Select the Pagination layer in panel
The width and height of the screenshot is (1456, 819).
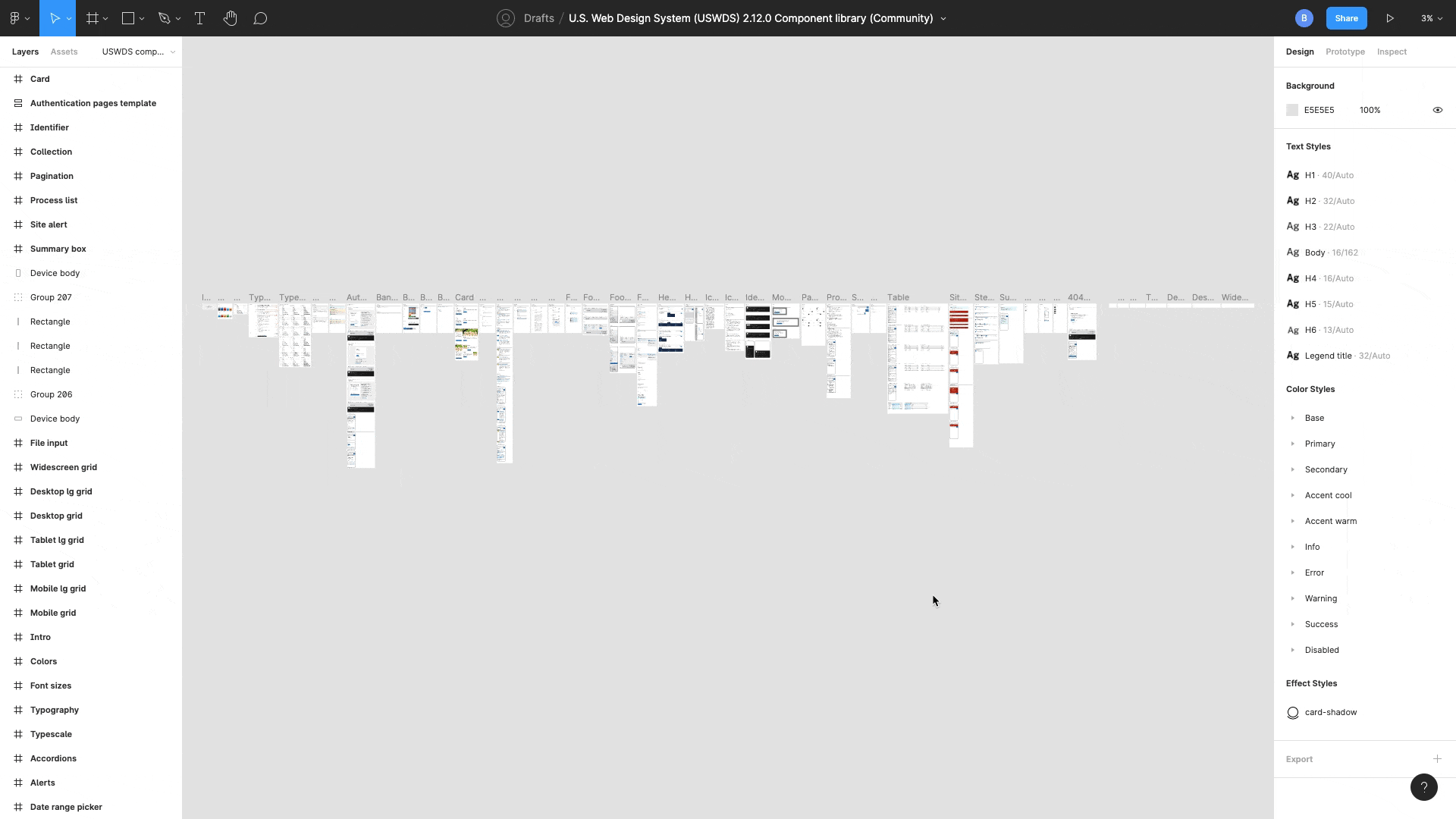pos(52,175)
